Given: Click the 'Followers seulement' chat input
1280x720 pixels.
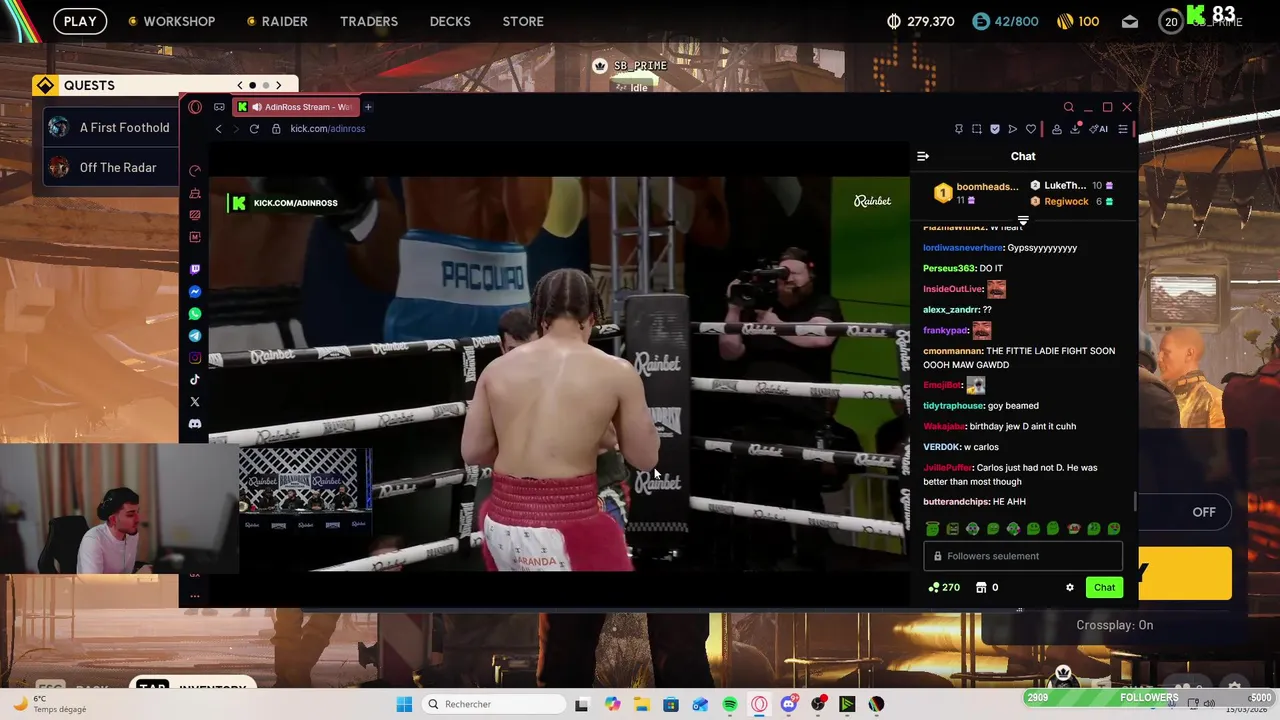Looking at the screenshot, I should tap(1023, 556).
